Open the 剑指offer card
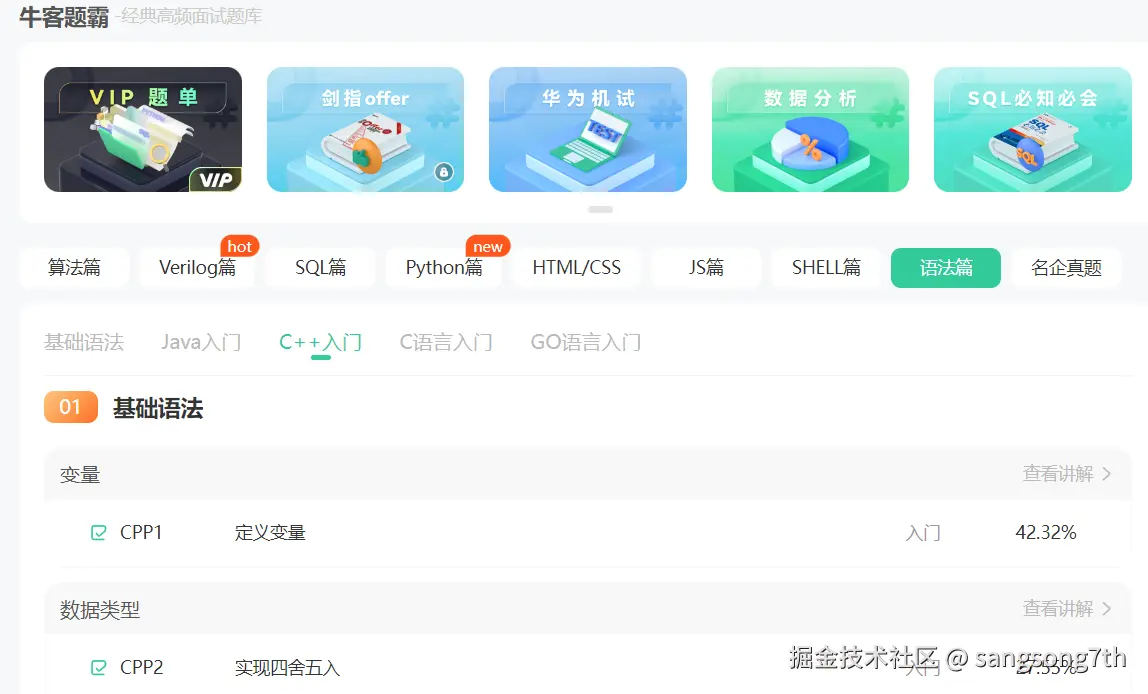1148x694 pixels. [x=365, y=130]
